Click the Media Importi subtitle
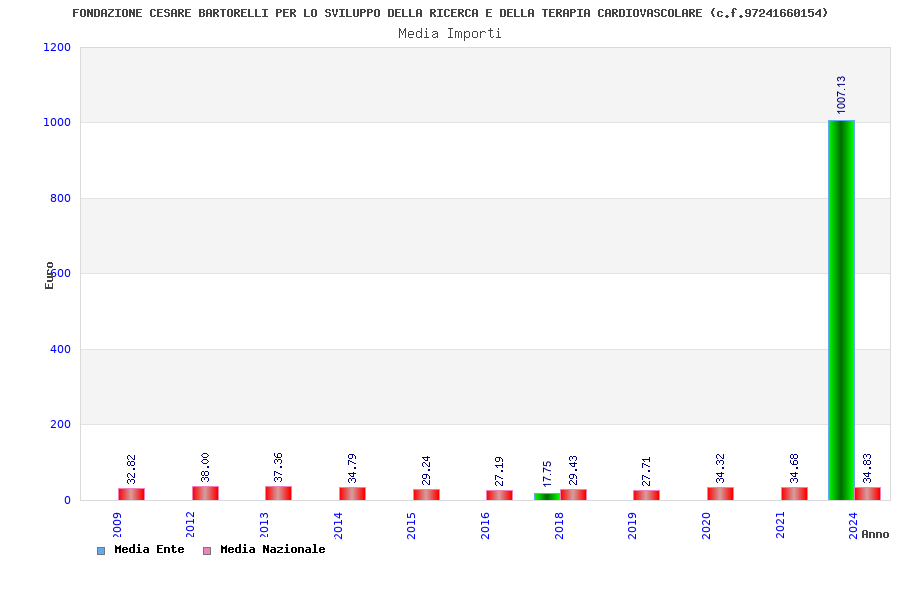900x600 pixels. point(450,33)
